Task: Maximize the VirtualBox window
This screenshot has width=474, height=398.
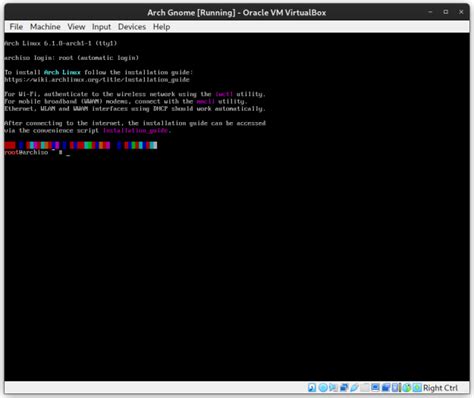Action: [x=446, y=12]
